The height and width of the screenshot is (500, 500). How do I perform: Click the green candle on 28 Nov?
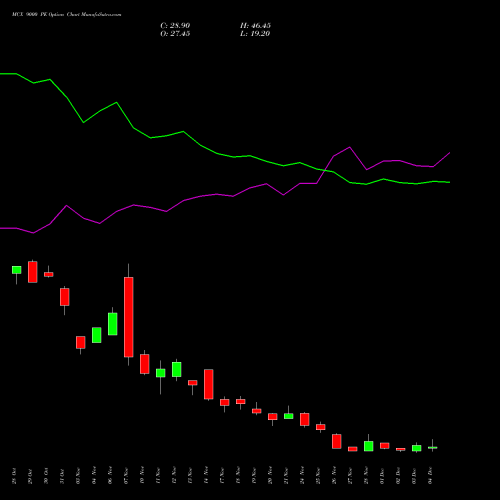(369, 446)
